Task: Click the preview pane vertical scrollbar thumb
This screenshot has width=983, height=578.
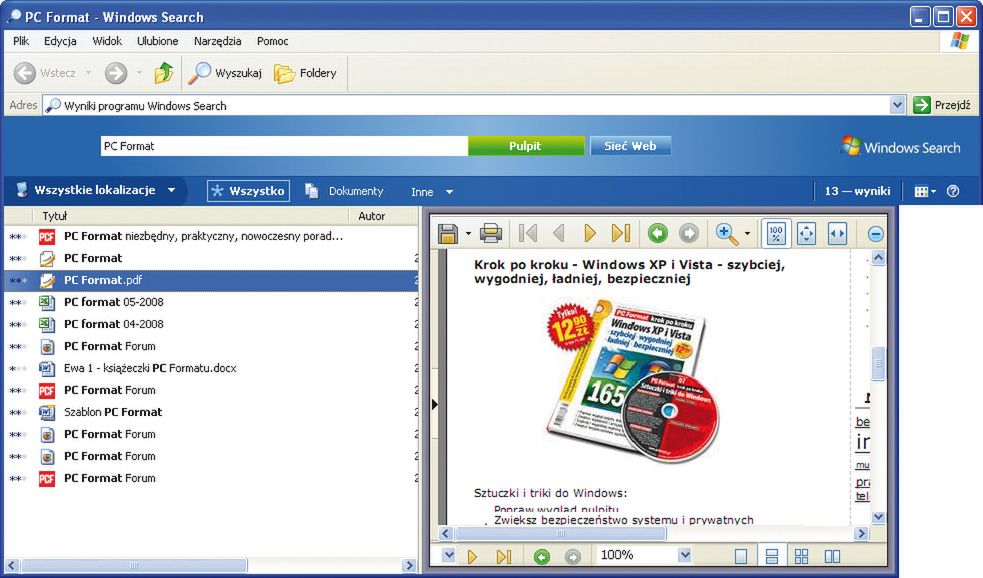Action: pyautogui.click(x=878, y=364)
